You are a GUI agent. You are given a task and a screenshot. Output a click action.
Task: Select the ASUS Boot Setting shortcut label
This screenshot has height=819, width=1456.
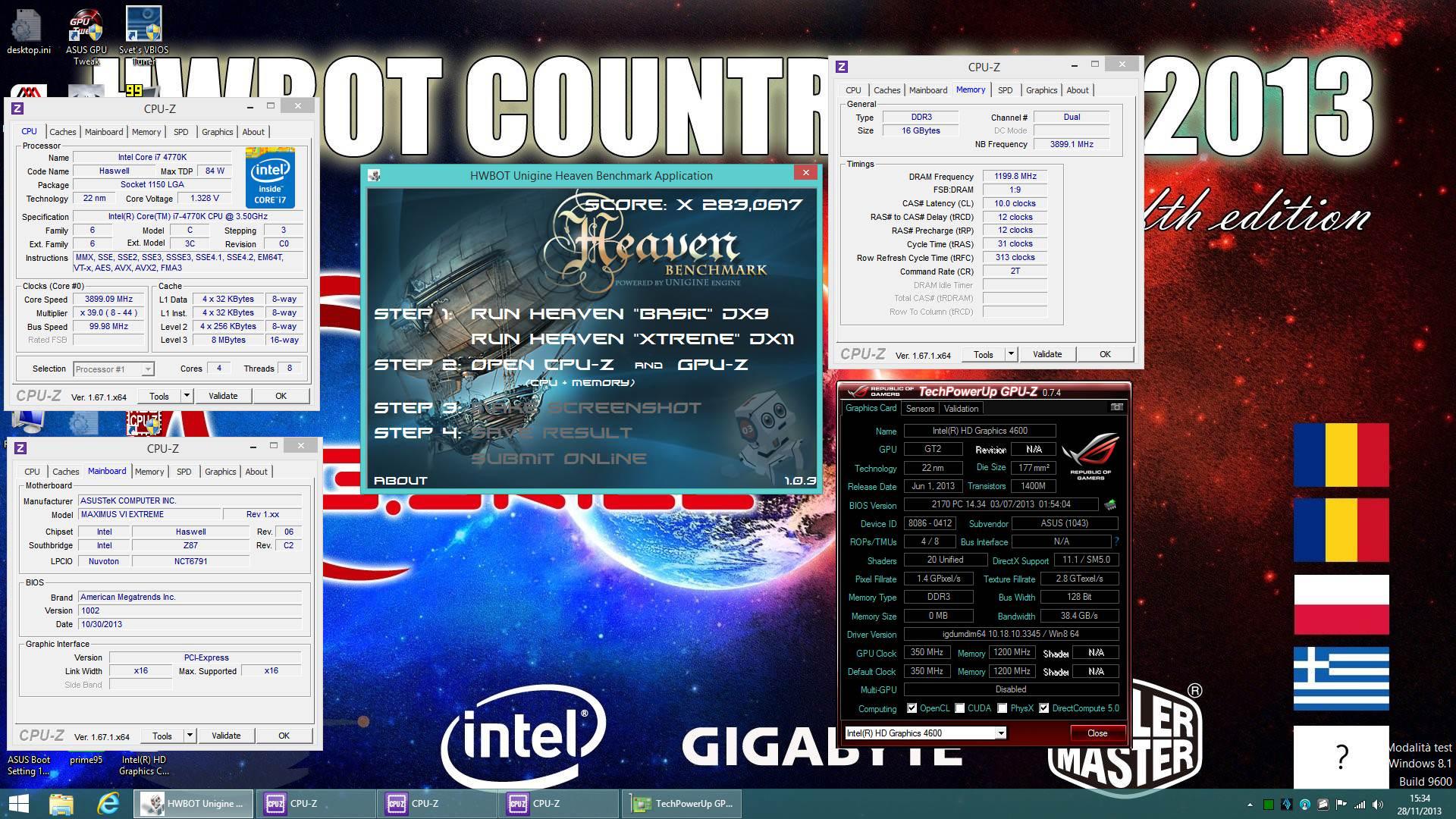29,765
